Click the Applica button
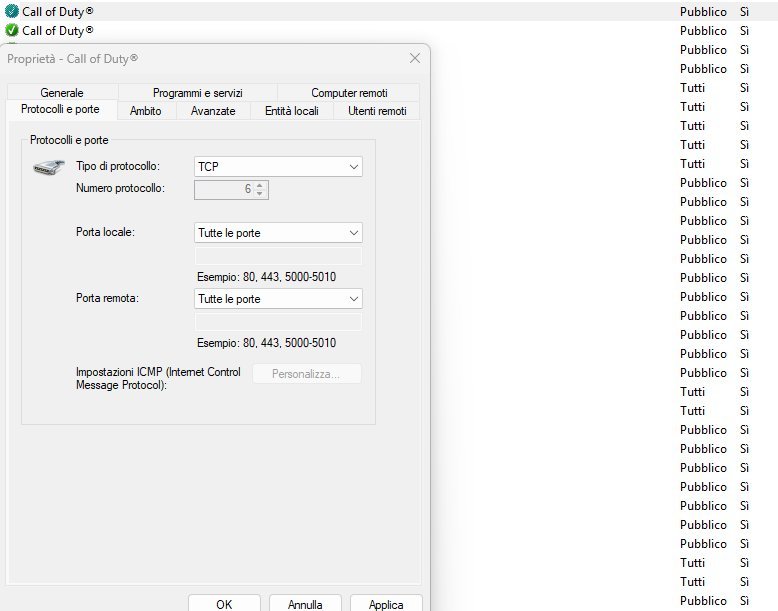The image size is (778, 611). point(386,604)
